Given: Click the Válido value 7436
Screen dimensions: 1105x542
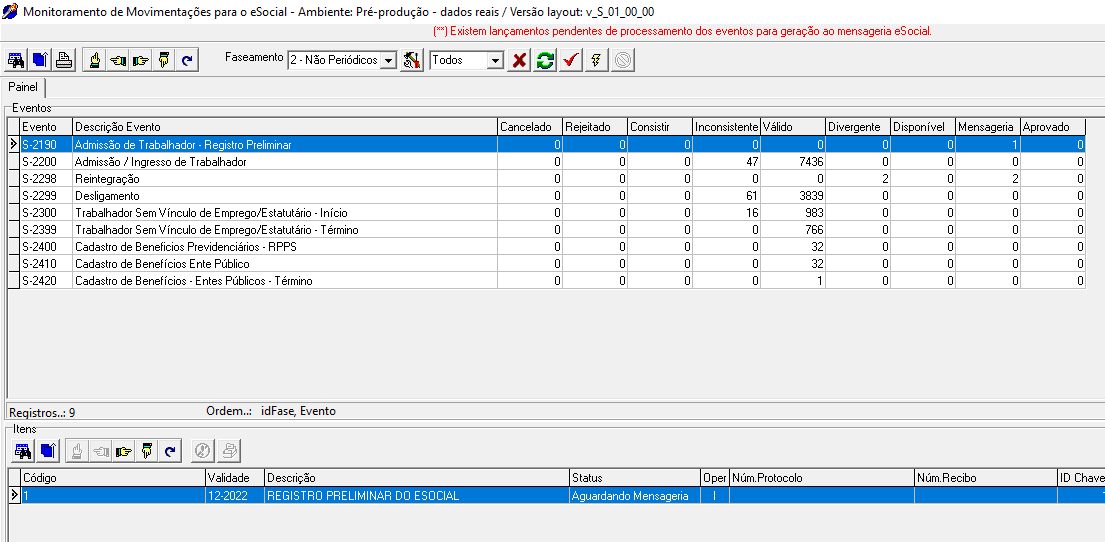Looking at the screenshot, I should click(x=793, y=161).
